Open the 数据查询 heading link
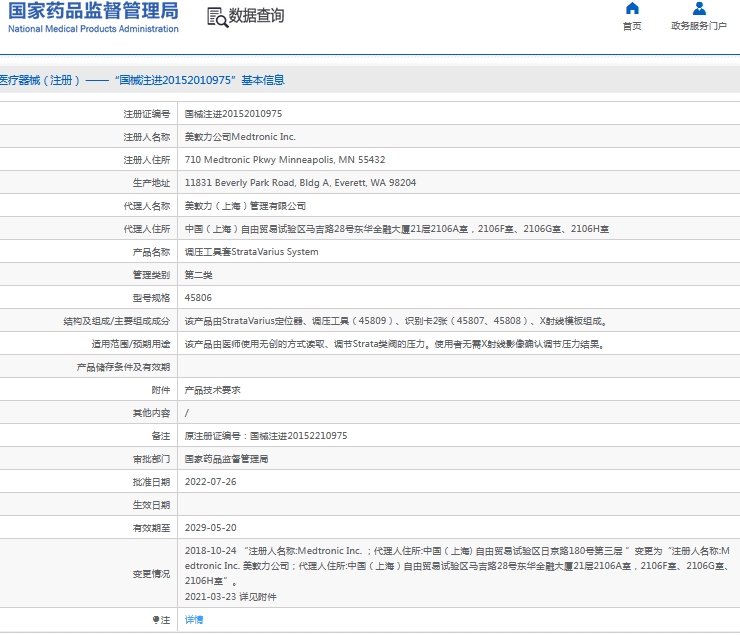740x635 pixels. 256,16
